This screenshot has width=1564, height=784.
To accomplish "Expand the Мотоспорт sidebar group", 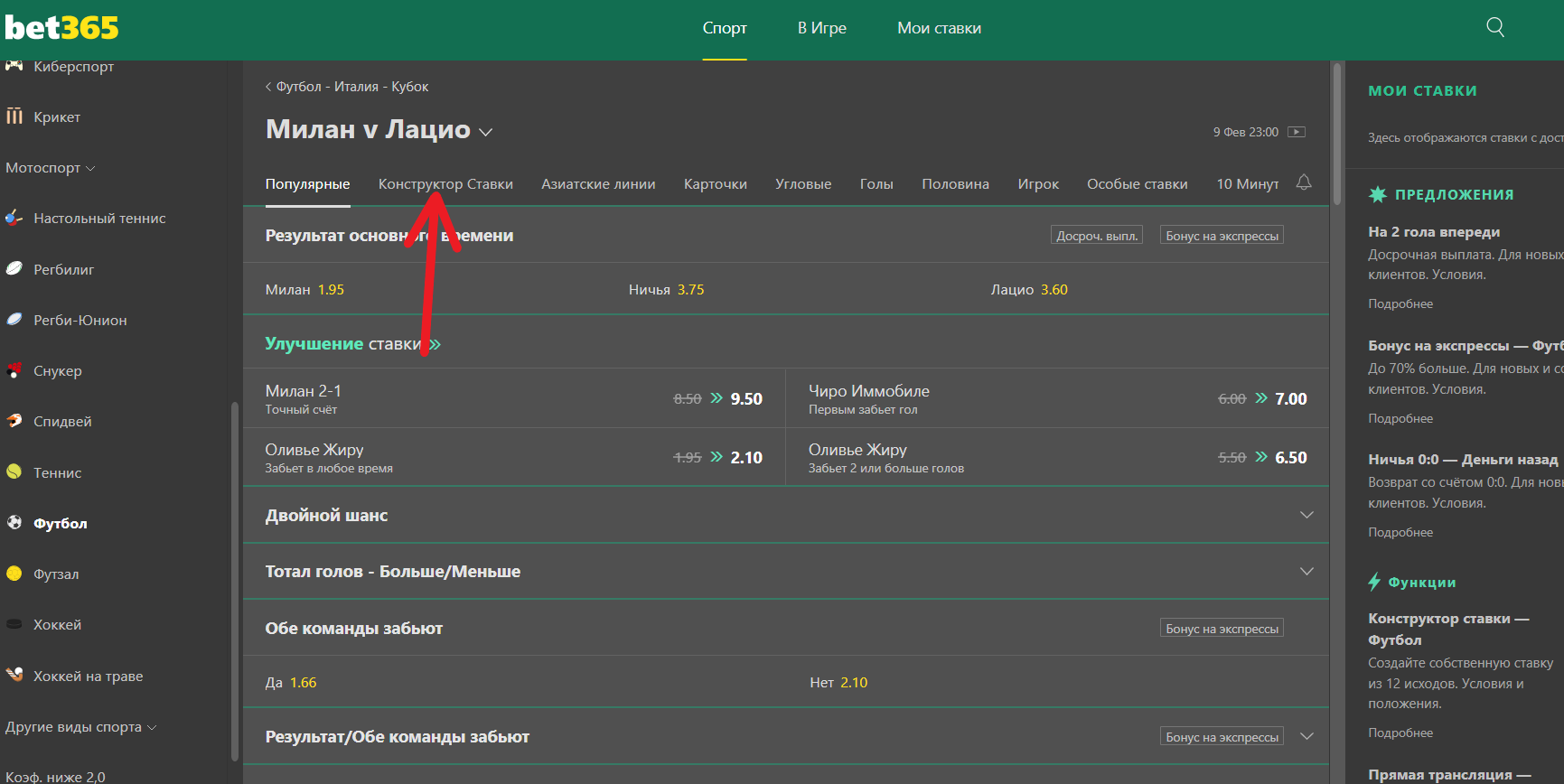I will pyautogui.click(x=50, y=167).
